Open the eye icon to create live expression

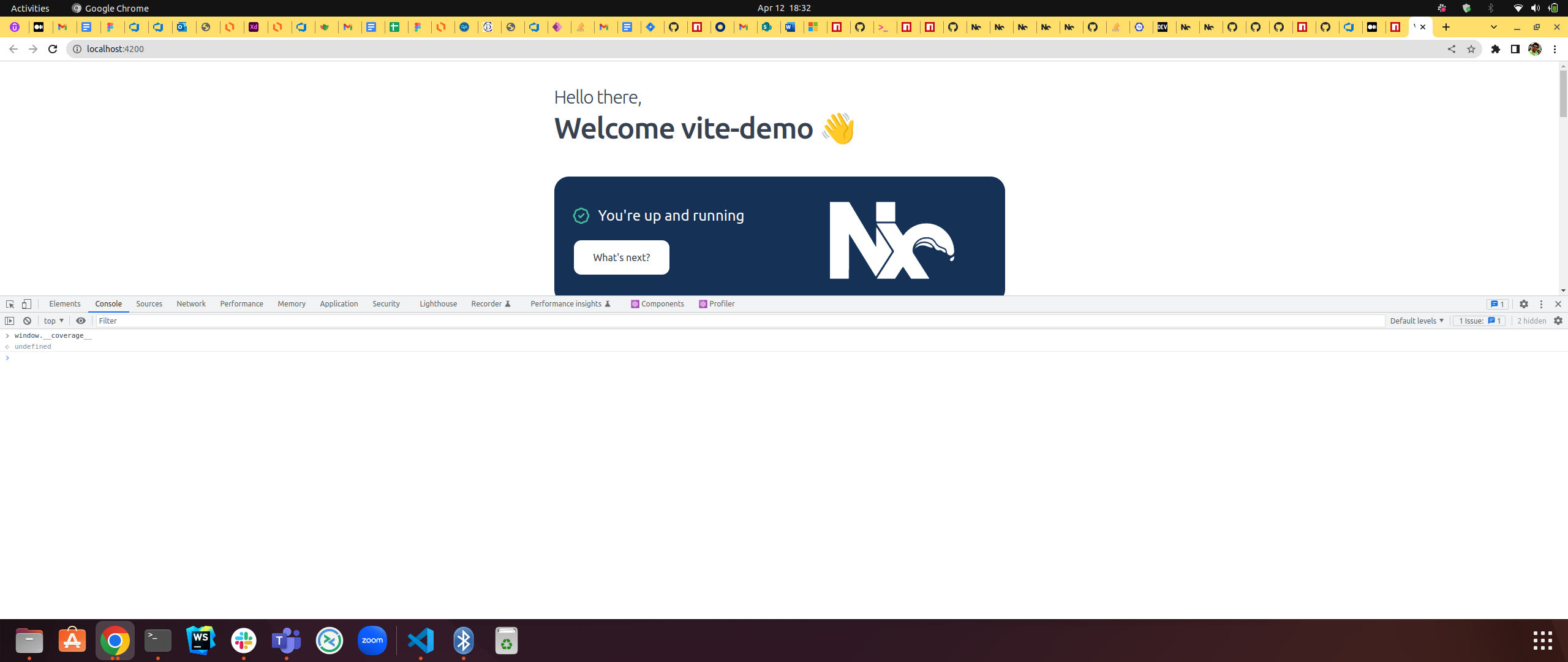click(81, 321)
